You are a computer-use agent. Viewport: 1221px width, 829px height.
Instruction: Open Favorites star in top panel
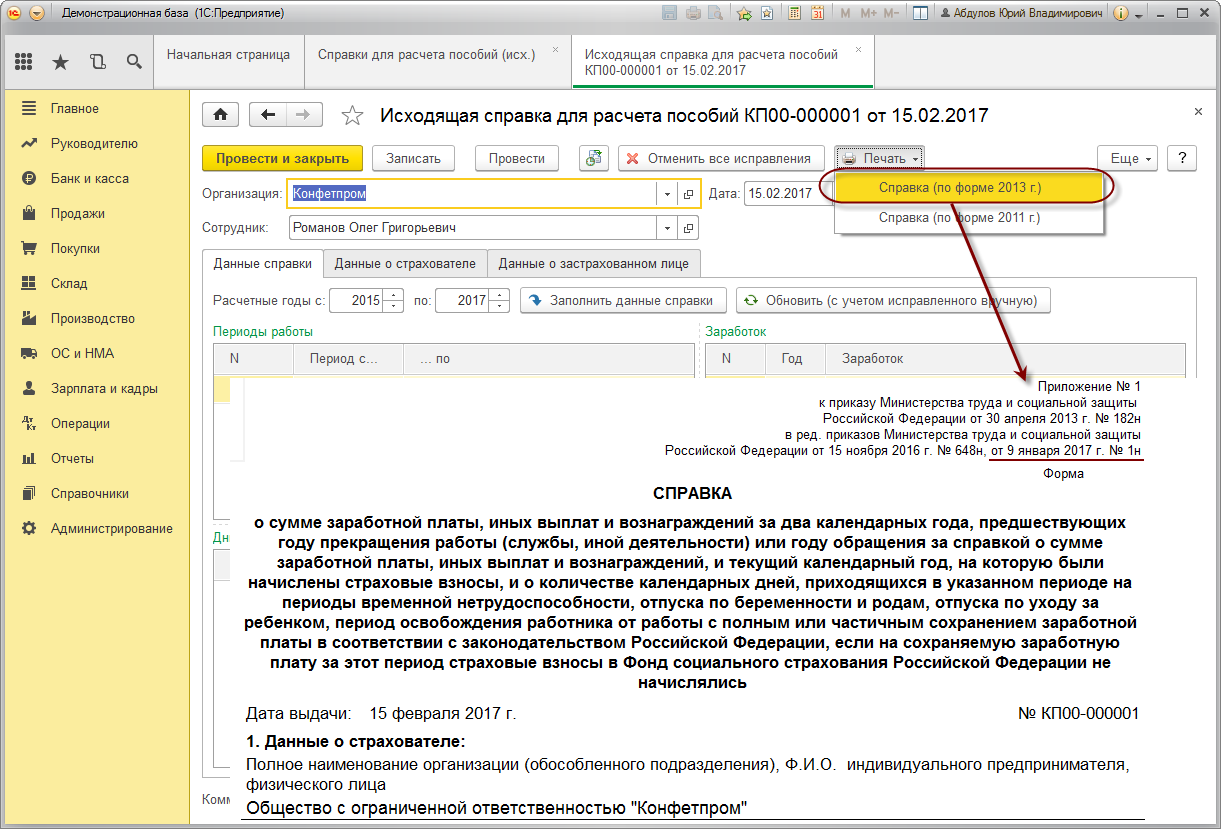[60, 62]
